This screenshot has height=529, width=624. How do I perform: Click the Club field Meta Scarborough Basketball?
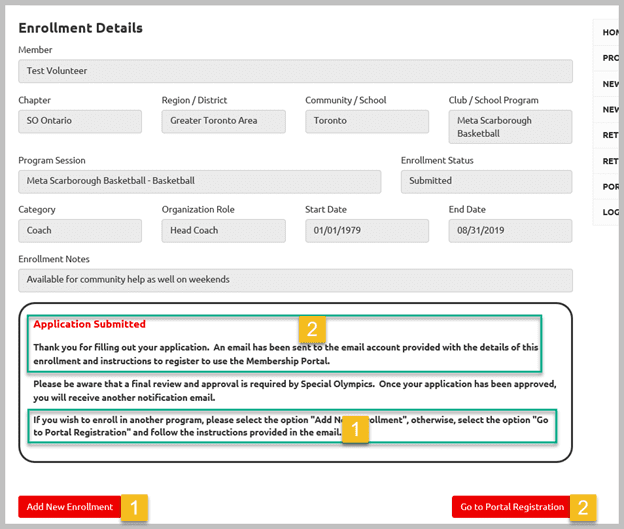tap(510, 127)
